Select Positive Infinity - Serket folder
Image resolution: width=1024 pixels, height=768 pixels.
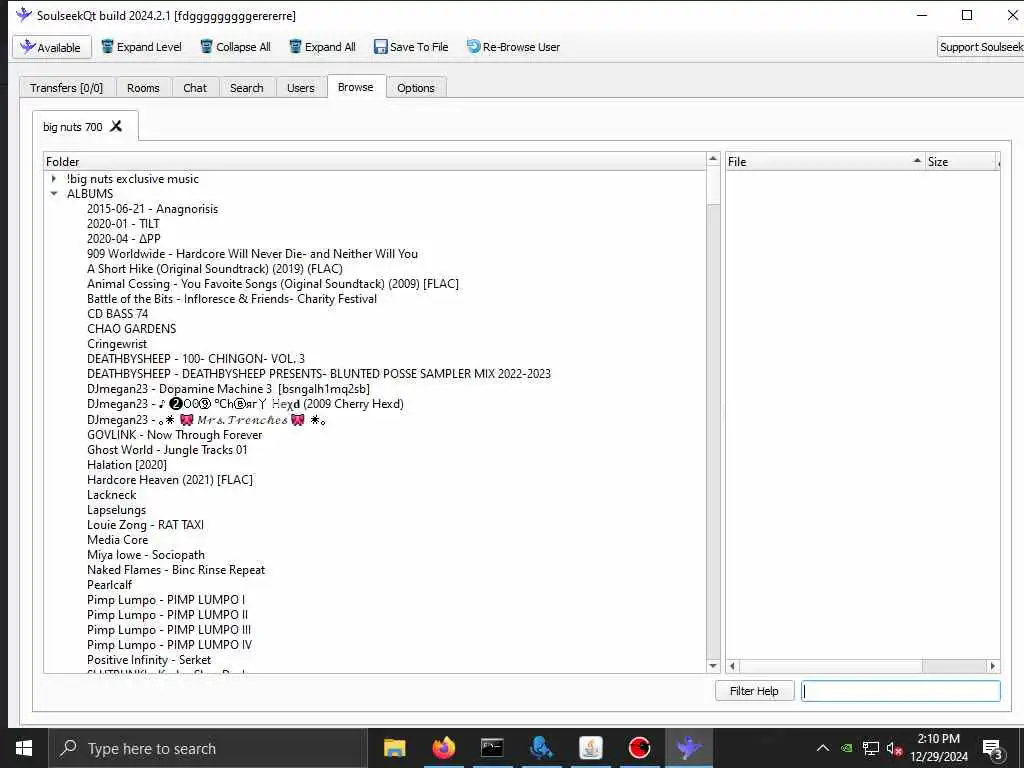(150, 660)
